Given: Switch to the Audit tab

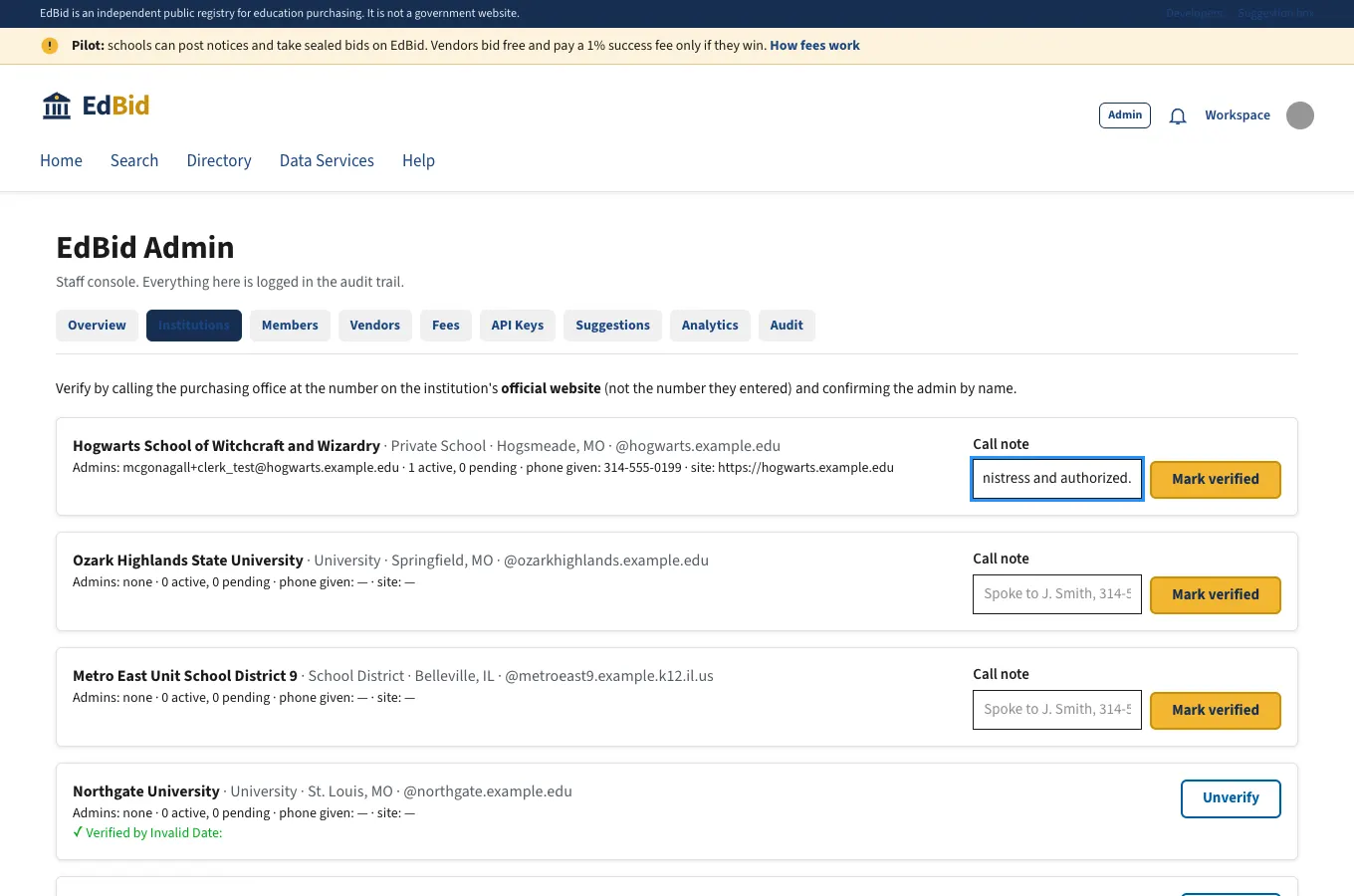Looking at the screenshot, I should (787, 326).
